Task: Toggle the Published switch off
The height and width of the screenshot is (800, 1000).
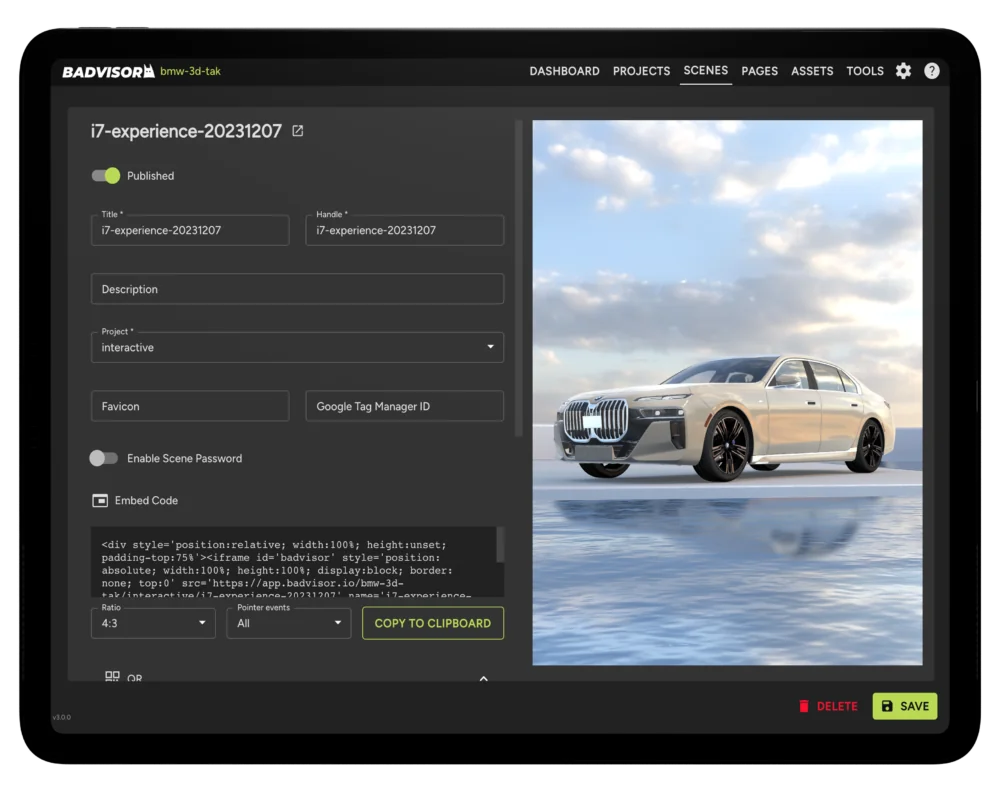Action: point(106,176)
